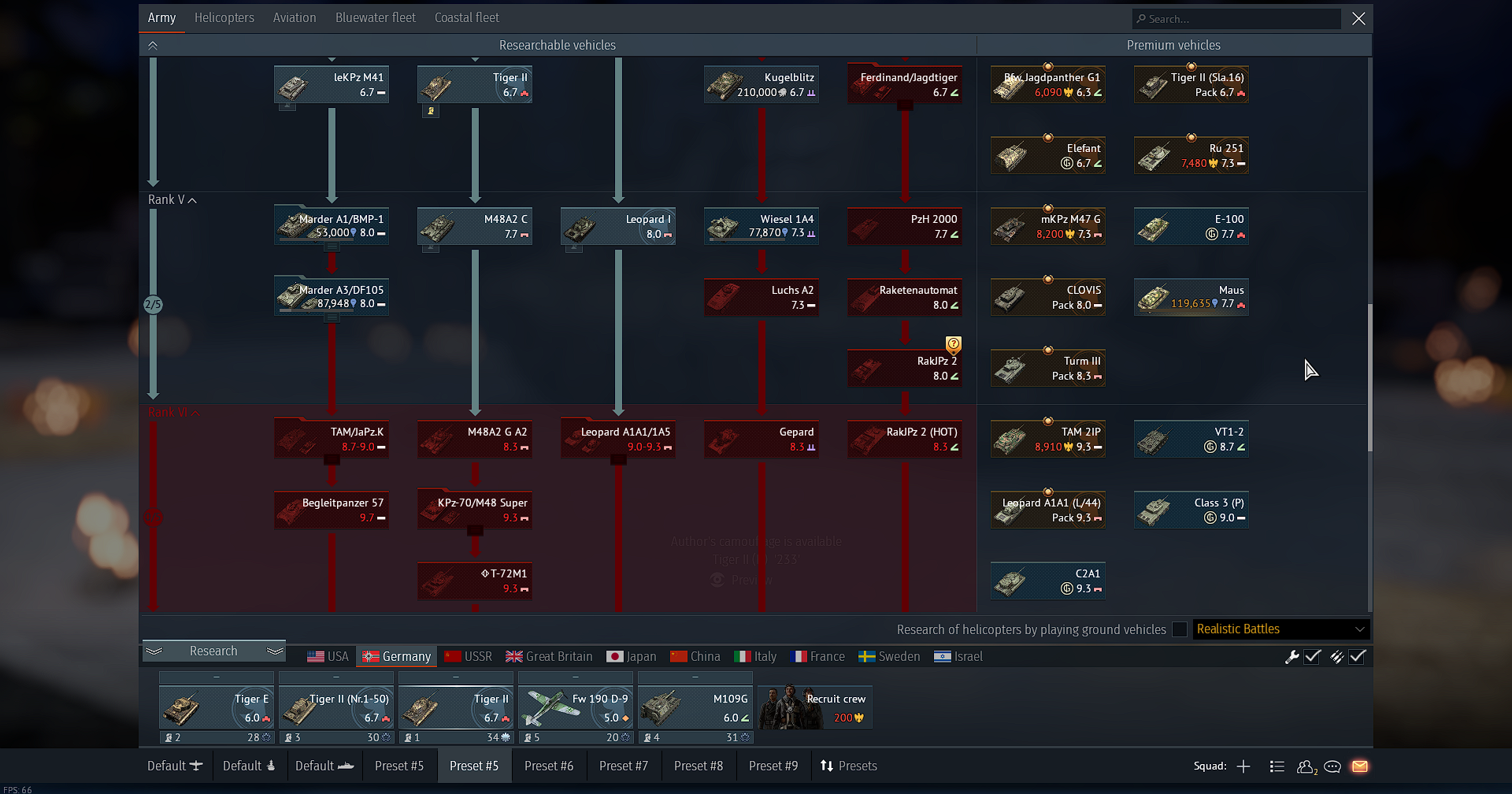Toggle the auto-refill ammunition checkbox
This screenshot has height=794, width=1512.
point(1357,657)
